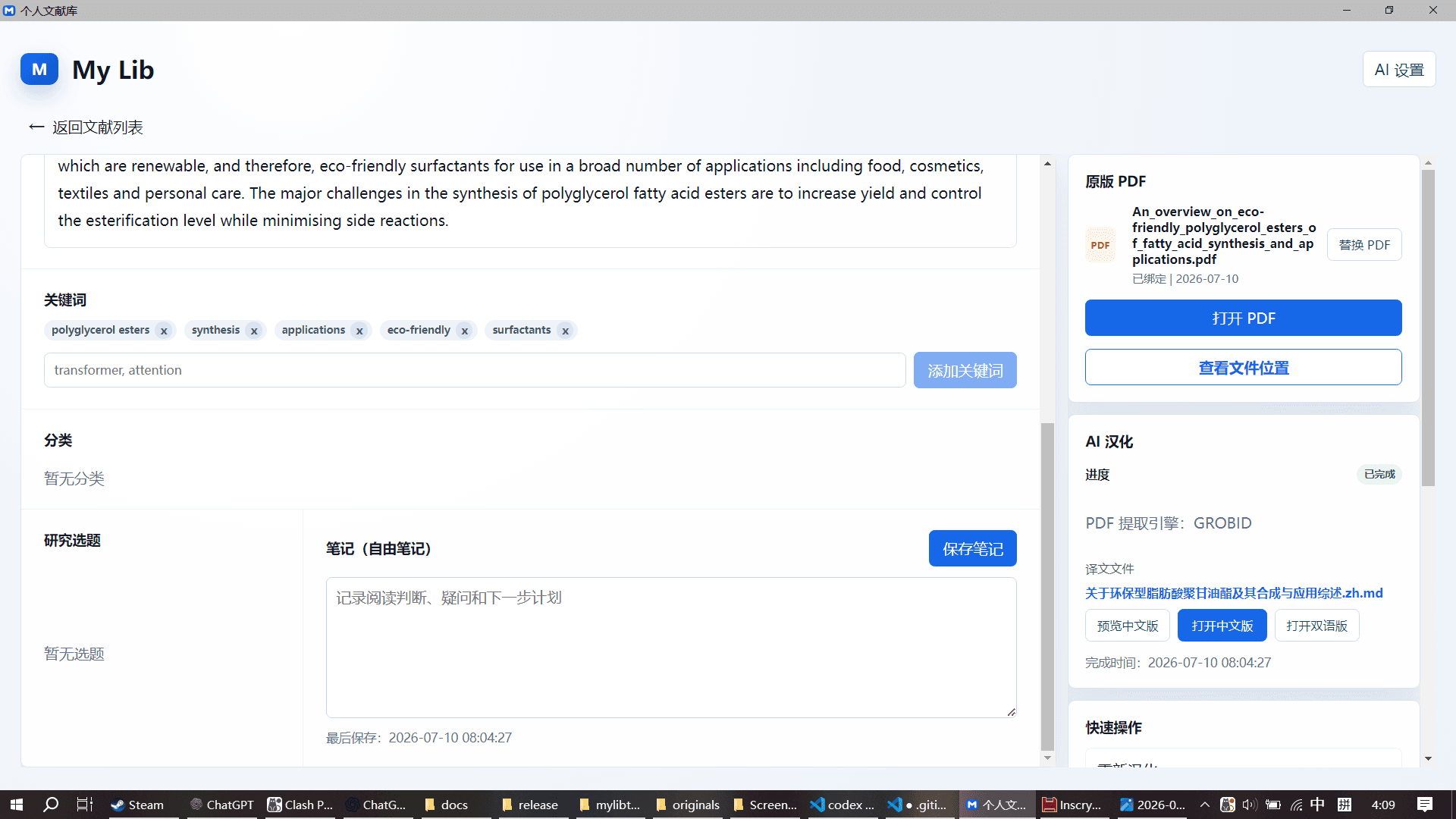Image resolution: width=1456 pixels, height=819 pixels.
Task: Click the battery tray icon
Action: point(1273,805)
